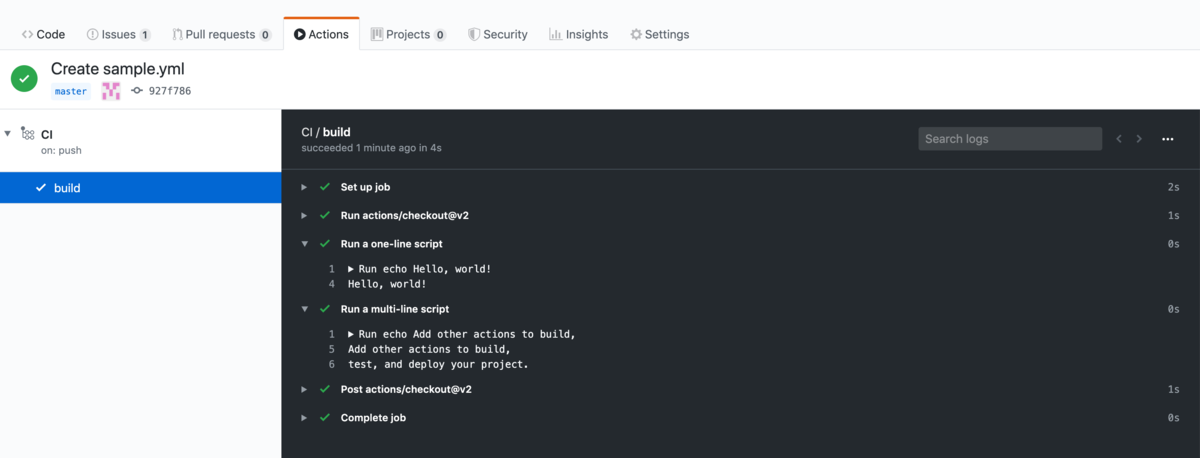Expand the 'Run echo Hello, world!' log group
This screenshot has height=458, width=1200.
pos(352,269)
